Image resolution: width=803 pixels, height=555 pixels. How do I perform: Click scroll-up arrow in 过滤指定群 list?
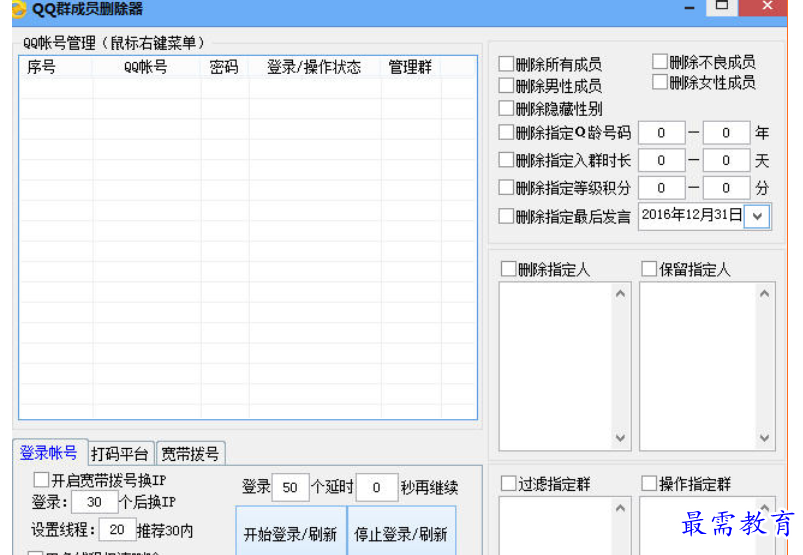pyautogui.click(x=620, y=508)
